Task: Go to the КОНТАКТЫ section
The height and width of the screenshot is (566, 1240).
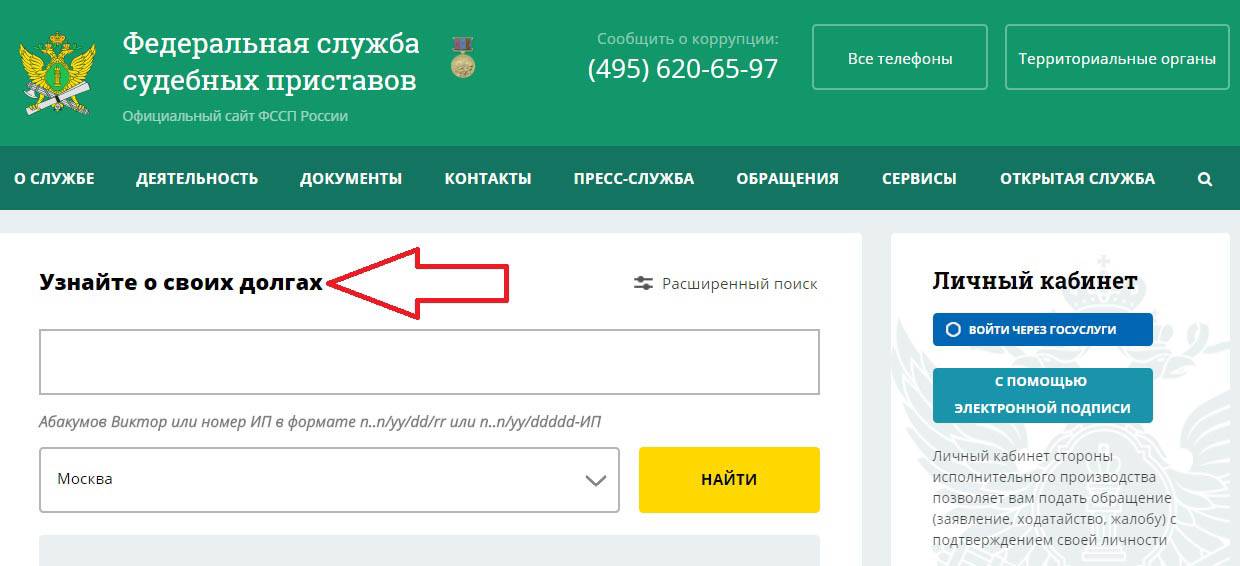Action: coord(488,179)
